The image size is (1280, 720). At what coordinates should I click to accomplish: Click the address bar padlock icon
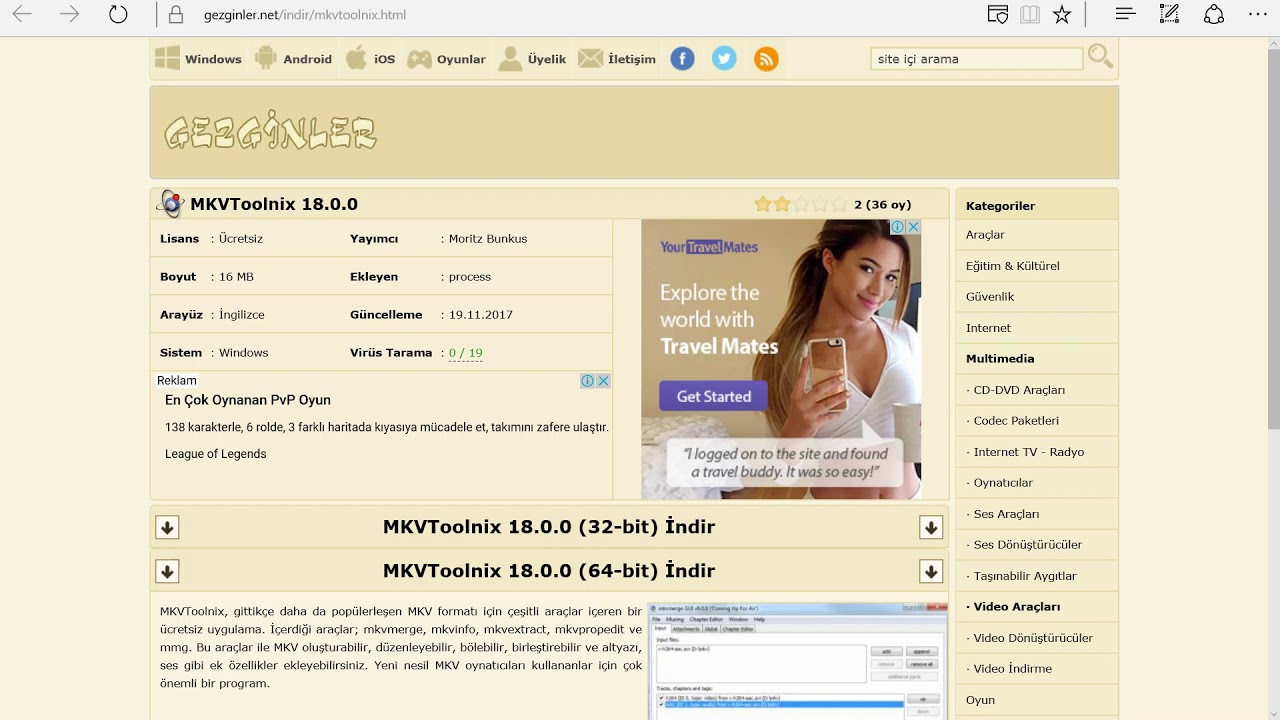[176, 15]
